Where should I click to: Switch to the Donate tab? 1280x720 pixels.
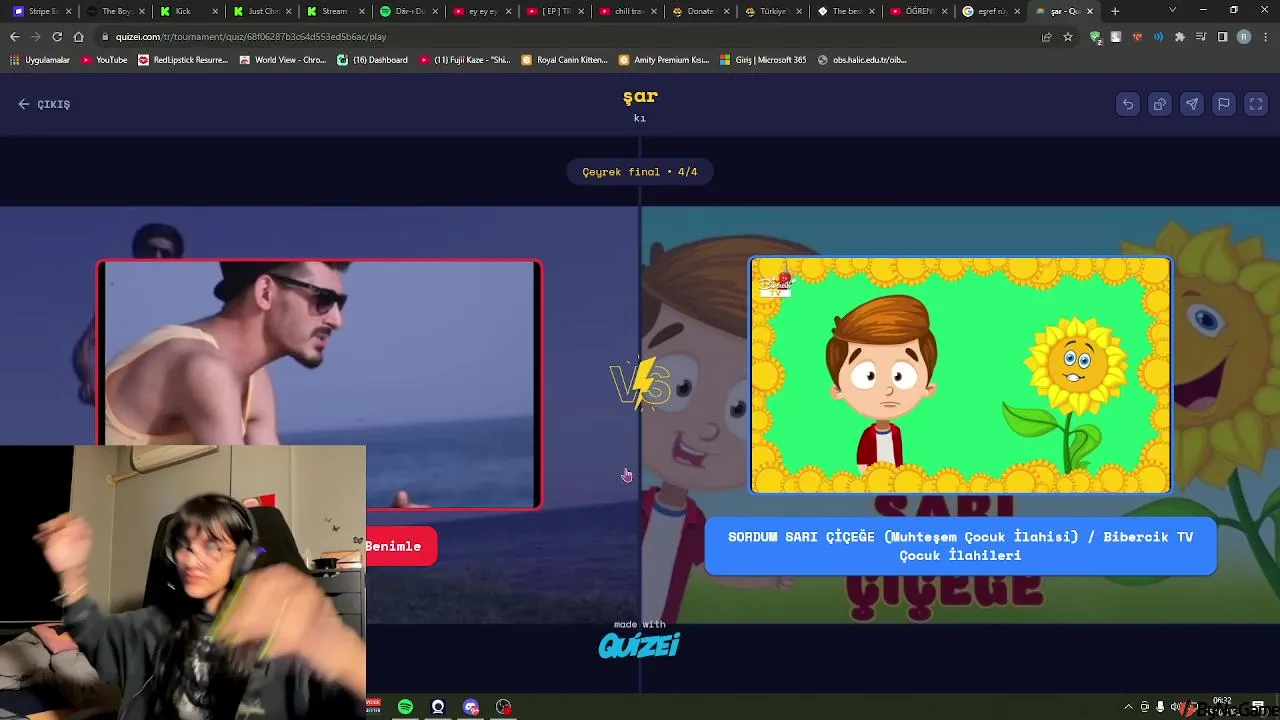pyautogui.click(x=700, y=11)
